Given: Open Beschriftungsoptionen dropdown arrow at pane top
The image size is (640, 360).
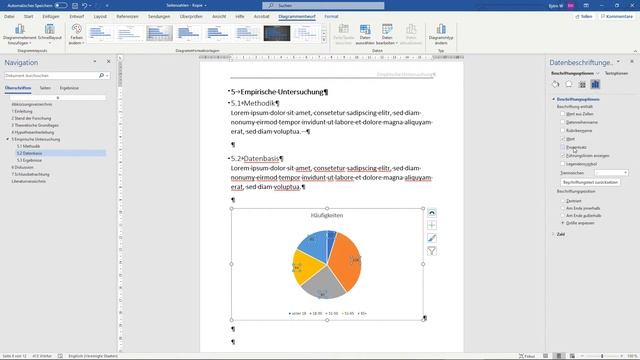Looking at the screenshot, I should click(x=598, y=73).
